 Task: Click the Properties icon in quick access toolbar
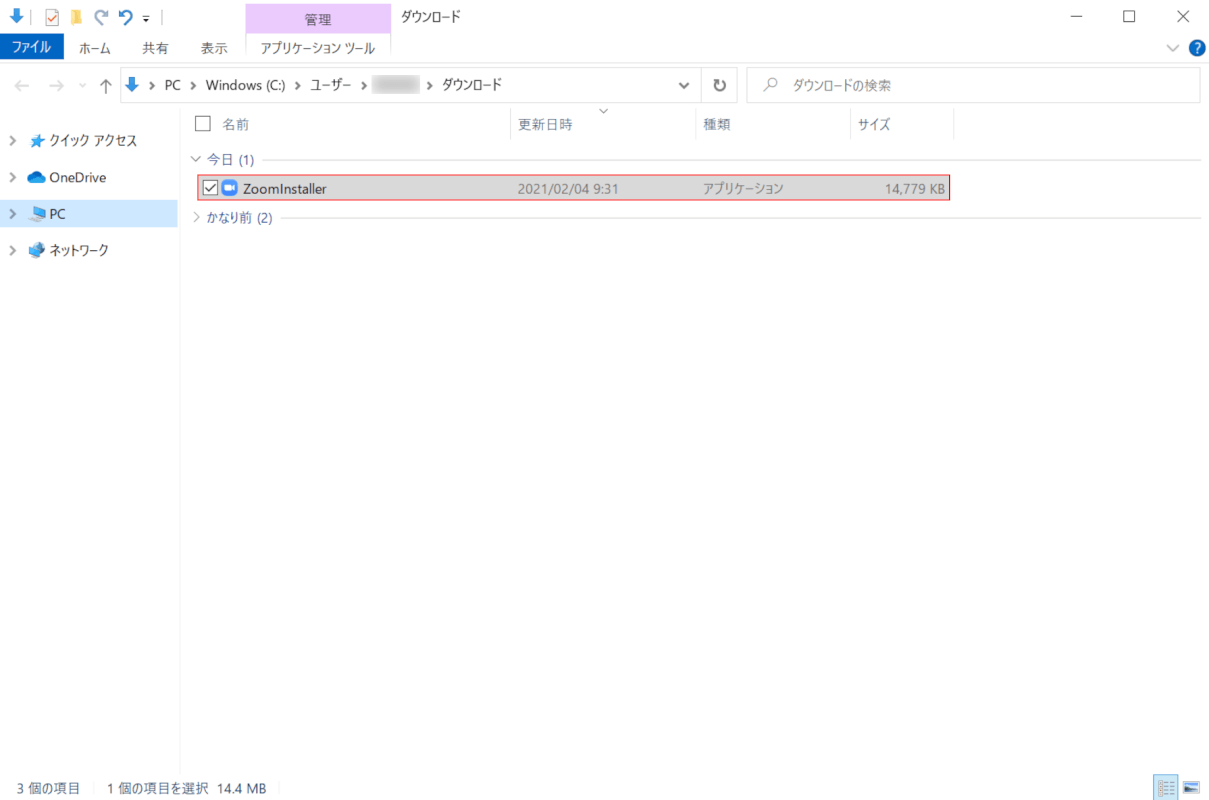pyautogui.click(x=52, y=17)
